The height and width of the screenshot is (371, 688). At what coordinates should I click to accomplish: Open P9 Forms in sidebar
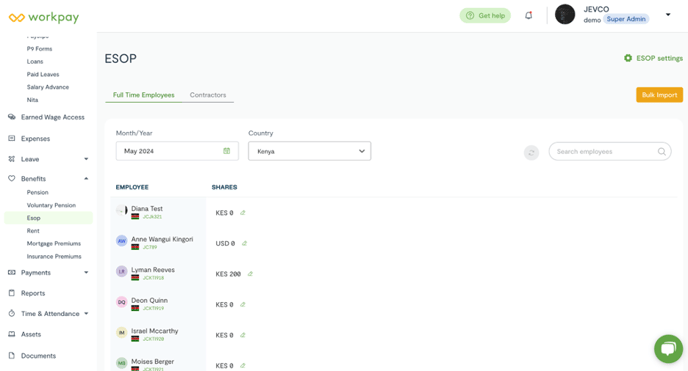click(39, 49)
